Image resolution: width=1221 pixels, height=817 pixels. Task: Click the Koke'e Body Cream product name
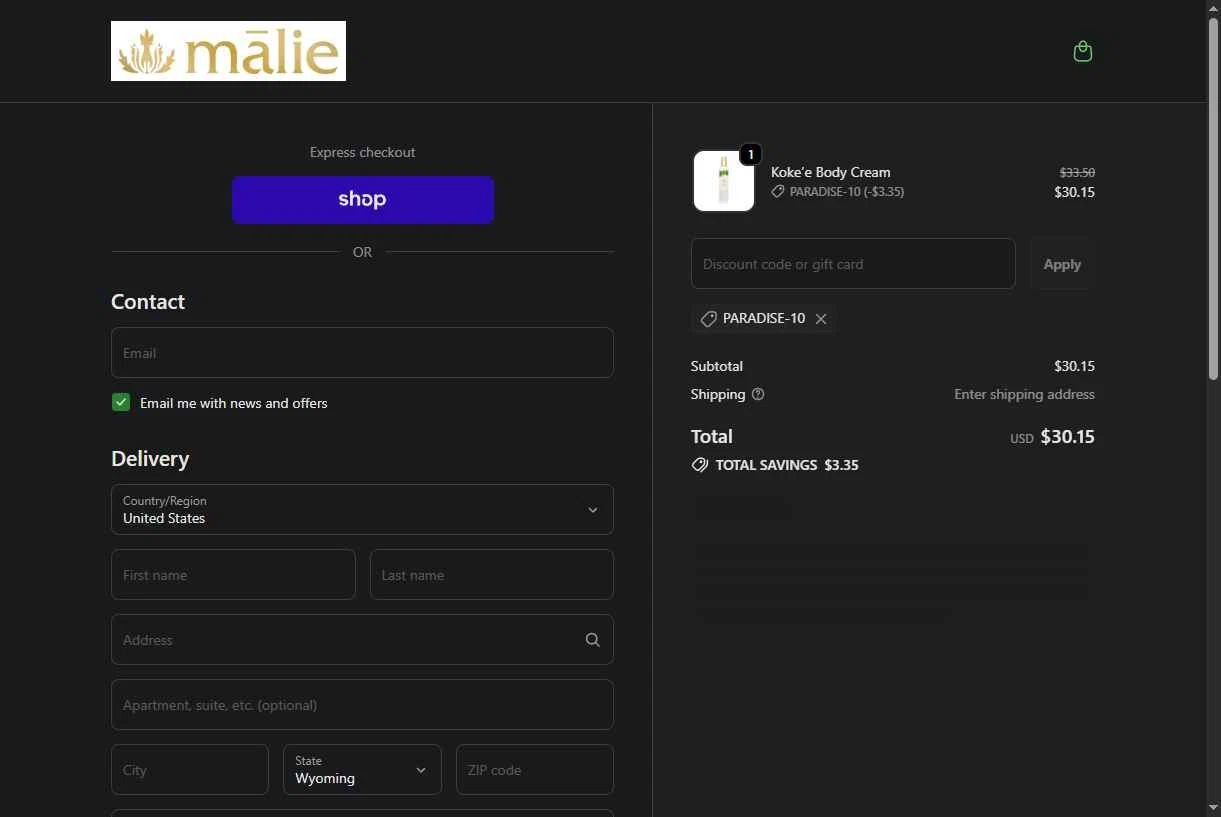coord(830,172)
